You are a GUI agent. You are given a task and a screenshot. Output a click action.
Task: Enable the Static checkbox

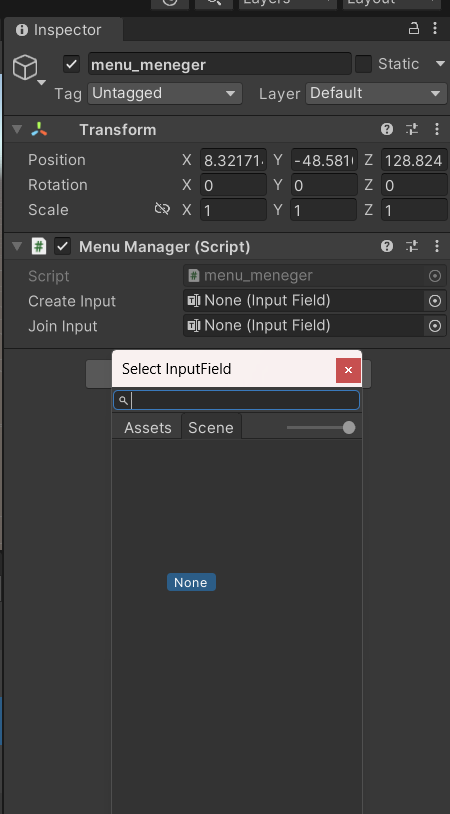tap(363, 64)
